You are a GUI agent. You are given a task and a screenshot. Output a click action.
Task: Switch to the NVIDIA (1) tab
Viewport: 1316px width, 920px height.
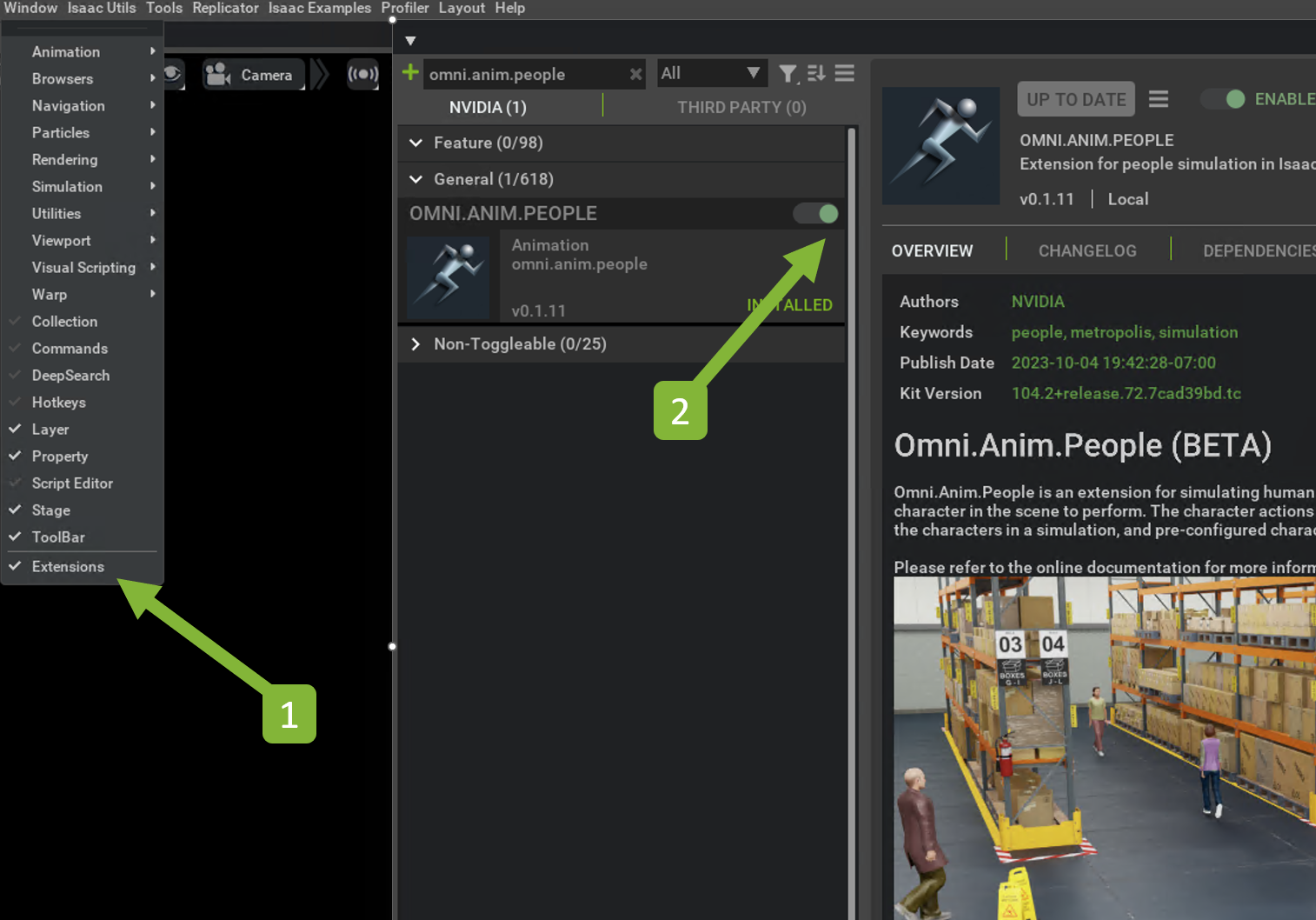(488, 108)
